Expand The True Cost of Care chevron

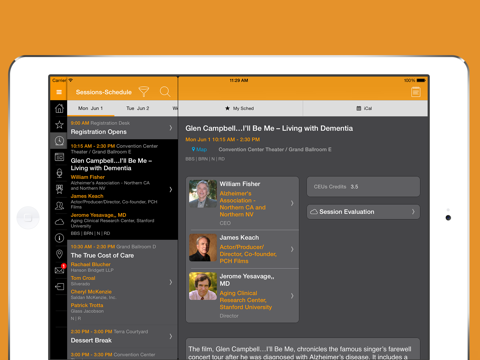[x=171, y=282]
